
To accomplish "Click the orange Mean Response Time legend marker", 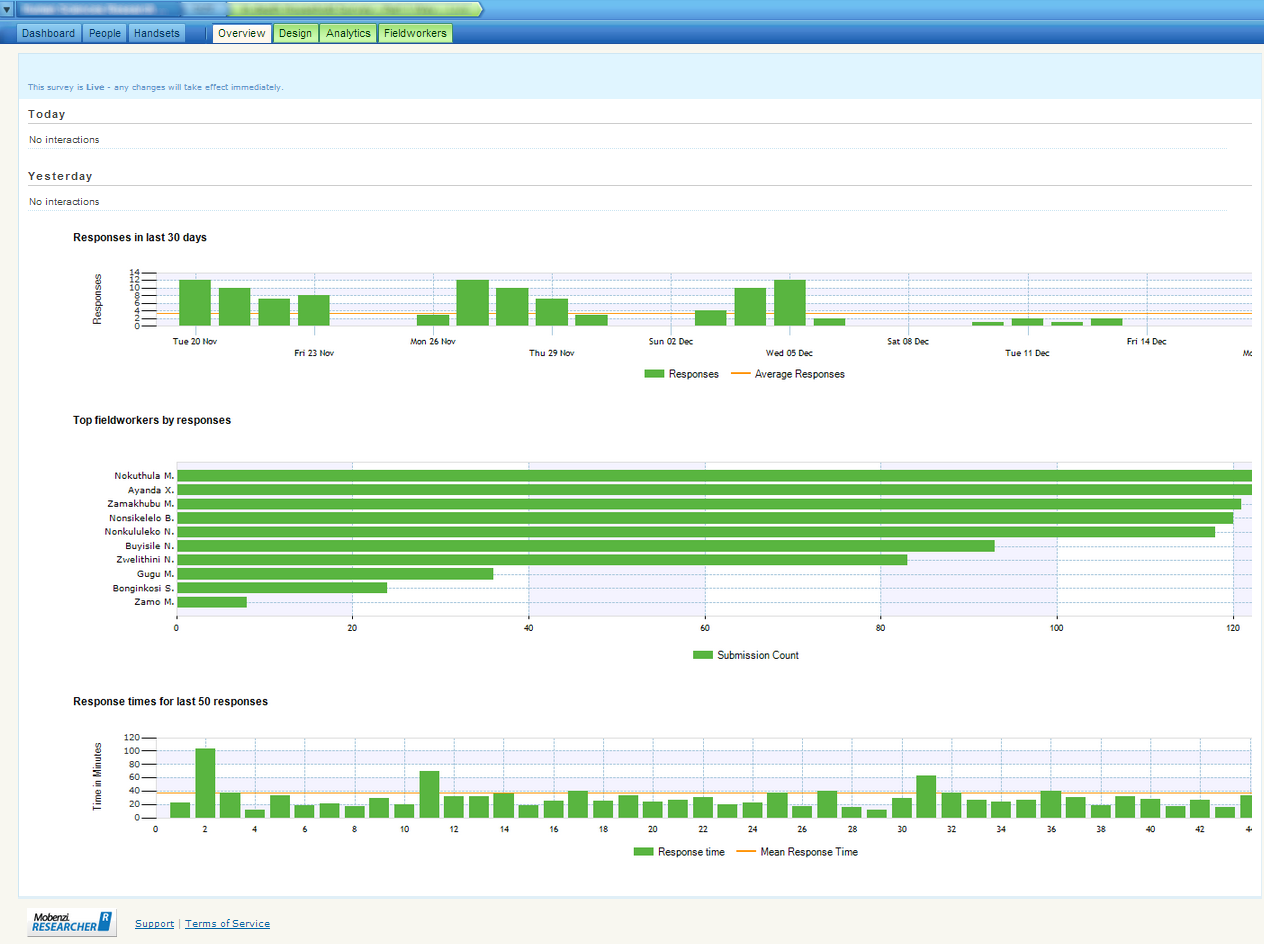I will (x=746, y=852).
